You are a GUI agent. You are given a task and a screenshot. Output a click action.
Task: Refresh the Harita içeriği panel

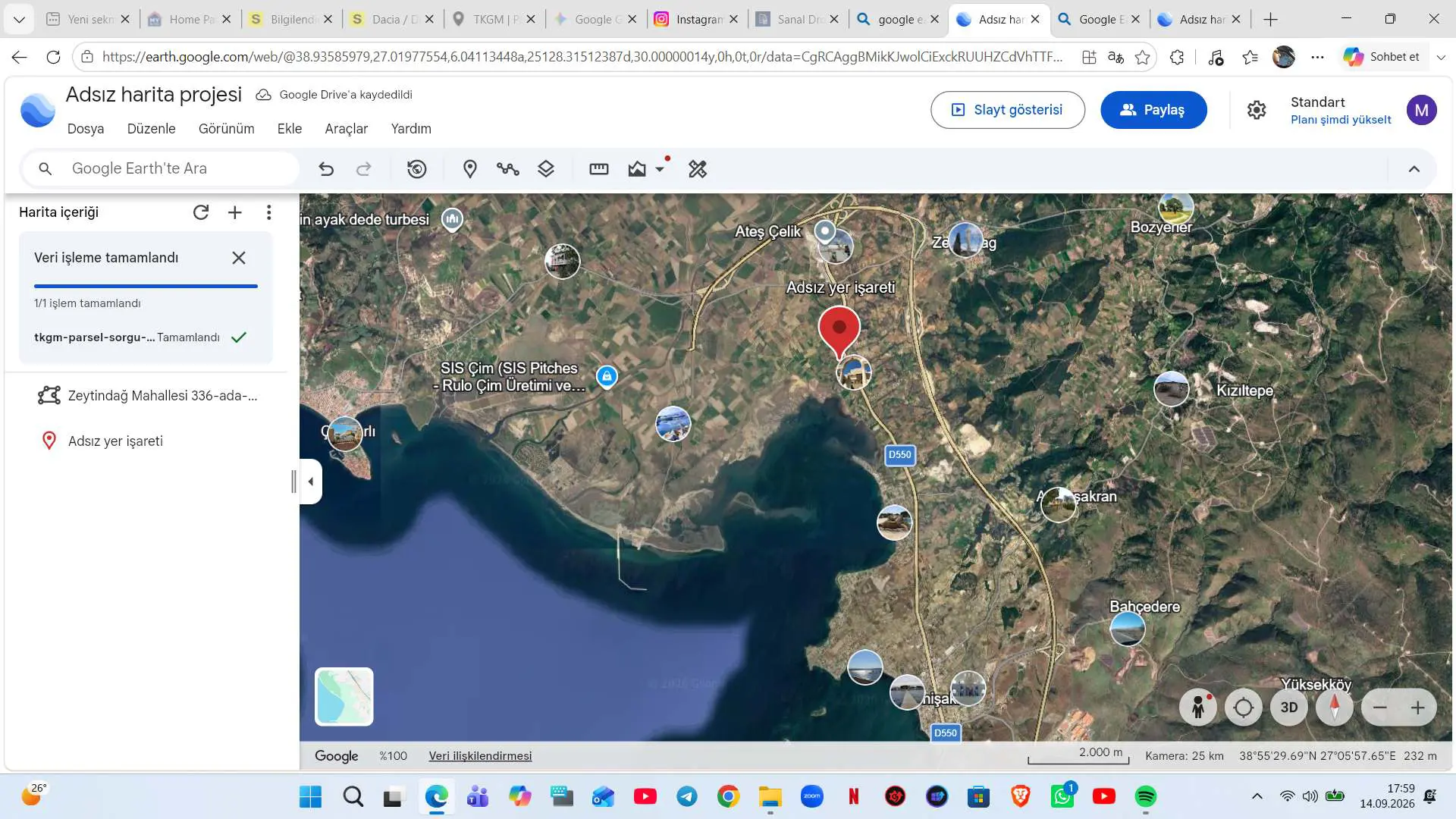(x=201, y=212)
